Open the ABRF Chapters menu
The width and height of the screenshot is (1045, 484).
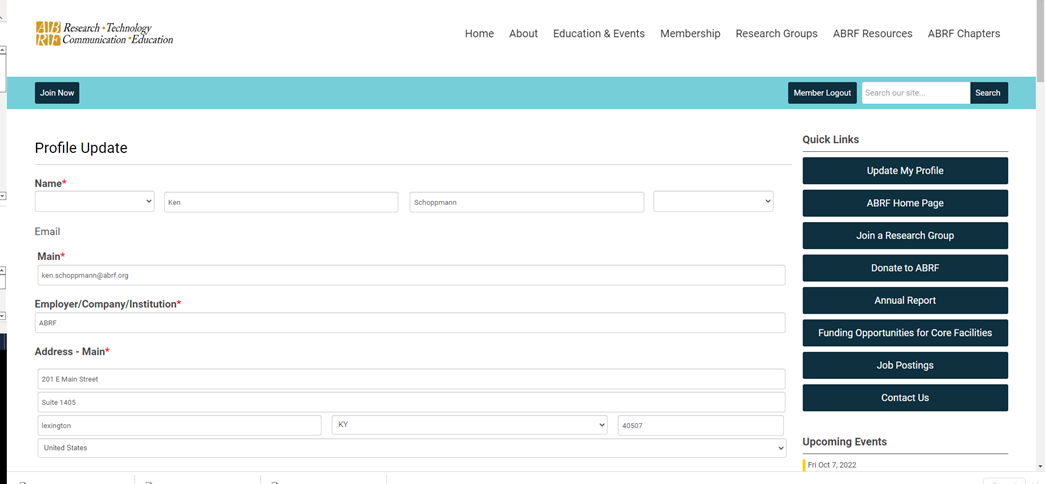click(964, 33)
